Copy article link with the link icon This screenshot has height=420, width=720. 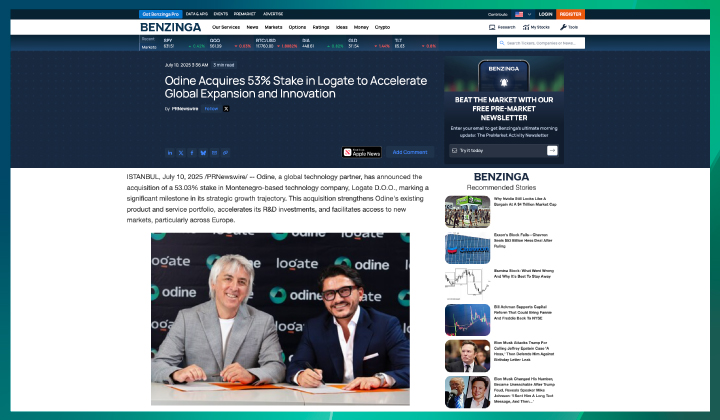coord(225,153)
